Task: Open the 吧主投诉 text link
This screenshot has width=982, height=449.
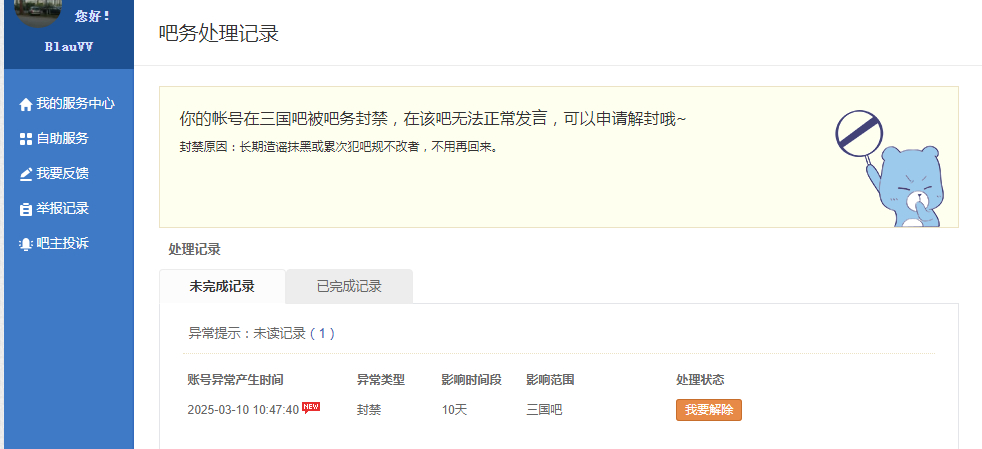Action: pyautogui.click(x=63, y=243)
